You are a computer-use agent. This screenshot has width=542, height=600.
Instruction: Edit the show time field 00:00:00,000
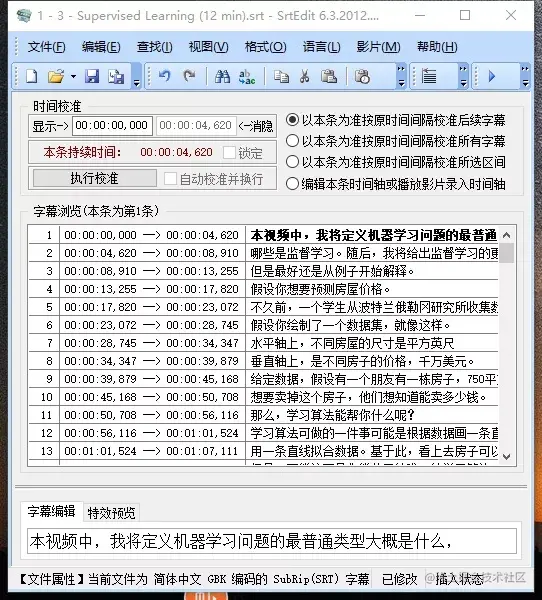tap(112, 126)
